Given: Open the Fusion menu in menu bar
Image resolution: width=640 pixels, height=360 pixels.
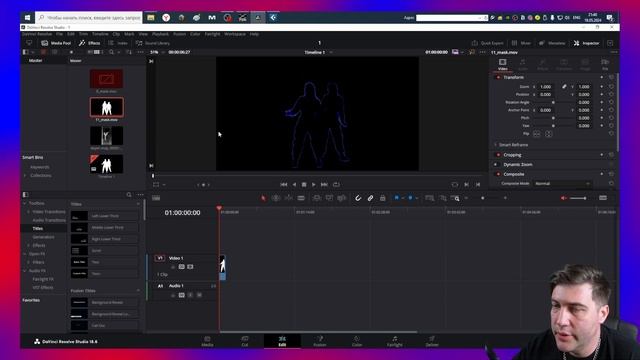Looking at the screenshot, I should point(180,34).
